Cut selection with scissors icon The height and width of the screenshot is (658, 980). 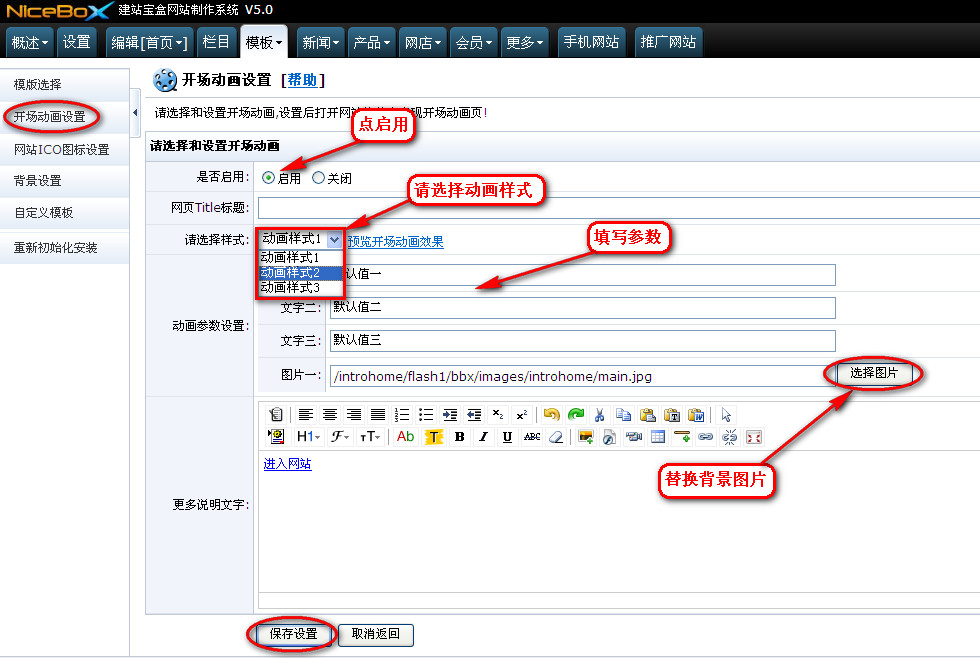coord(599,414)
